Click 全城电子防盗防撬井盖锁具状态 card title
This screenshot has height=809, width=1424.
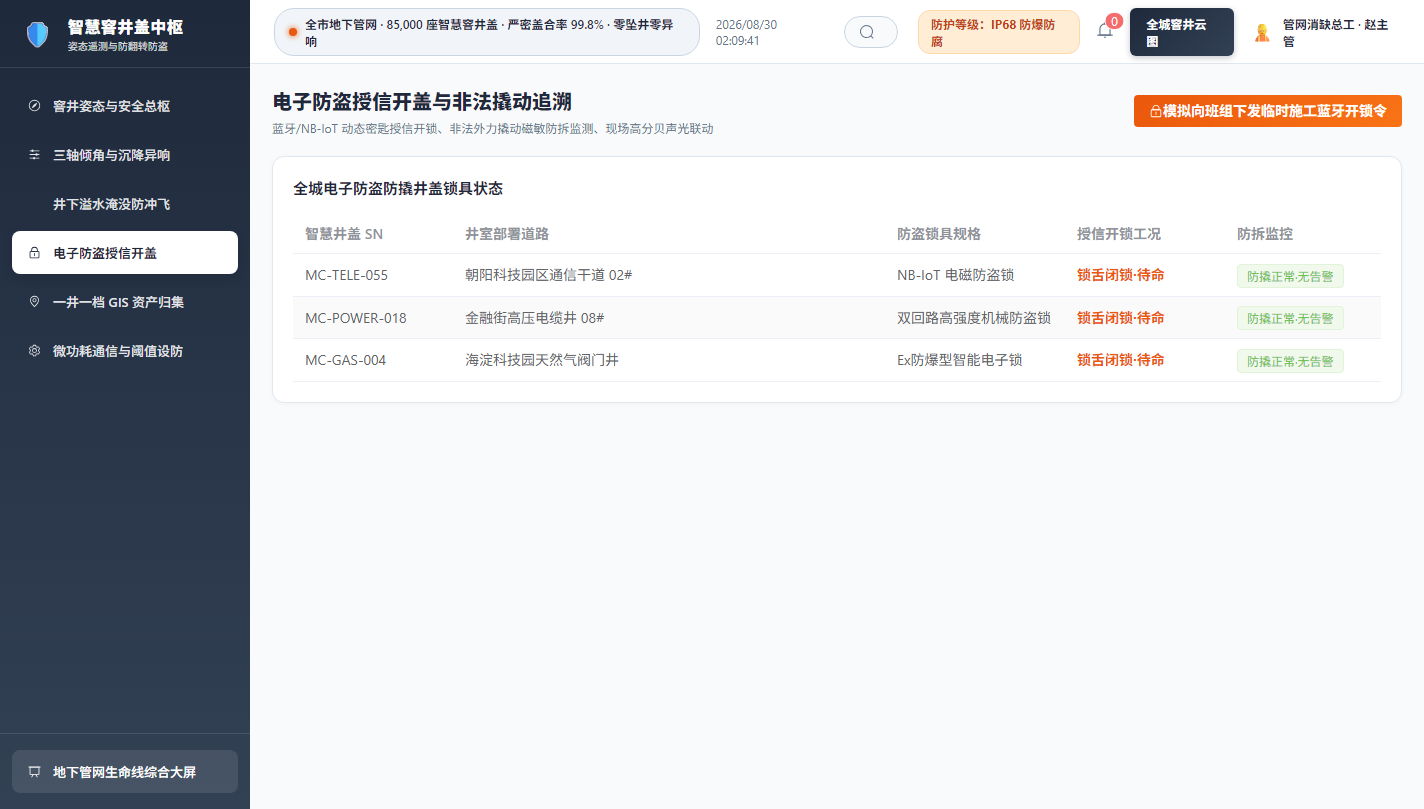pos(398,188)
